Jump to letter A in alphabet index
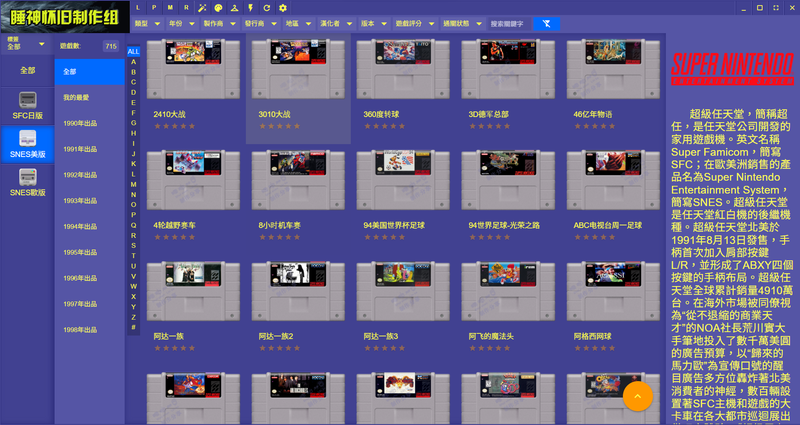Screen dimensions: 800x425 (133, 62)
